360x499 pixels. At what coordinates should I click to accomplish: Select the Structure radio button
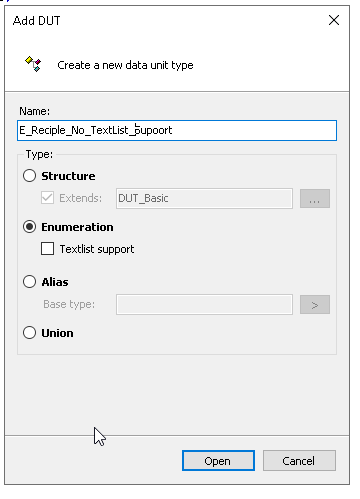pos(29,176)
